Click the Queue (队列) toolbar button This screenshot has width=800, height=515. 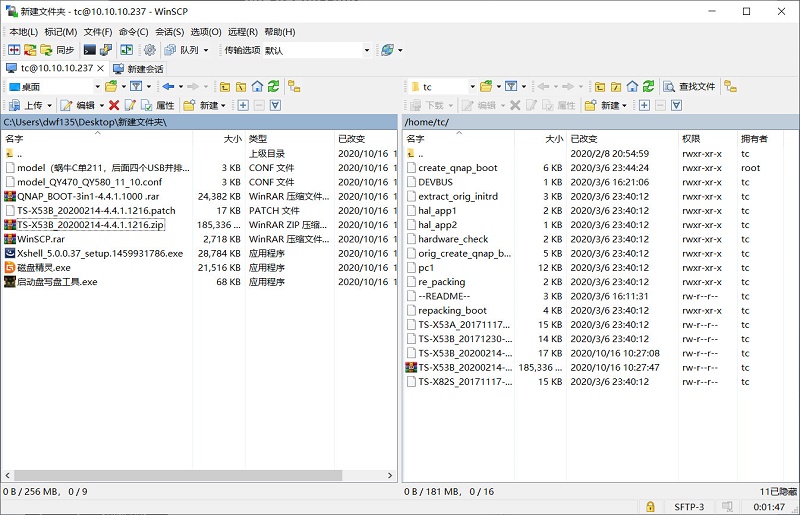click(x=182, y=50)
